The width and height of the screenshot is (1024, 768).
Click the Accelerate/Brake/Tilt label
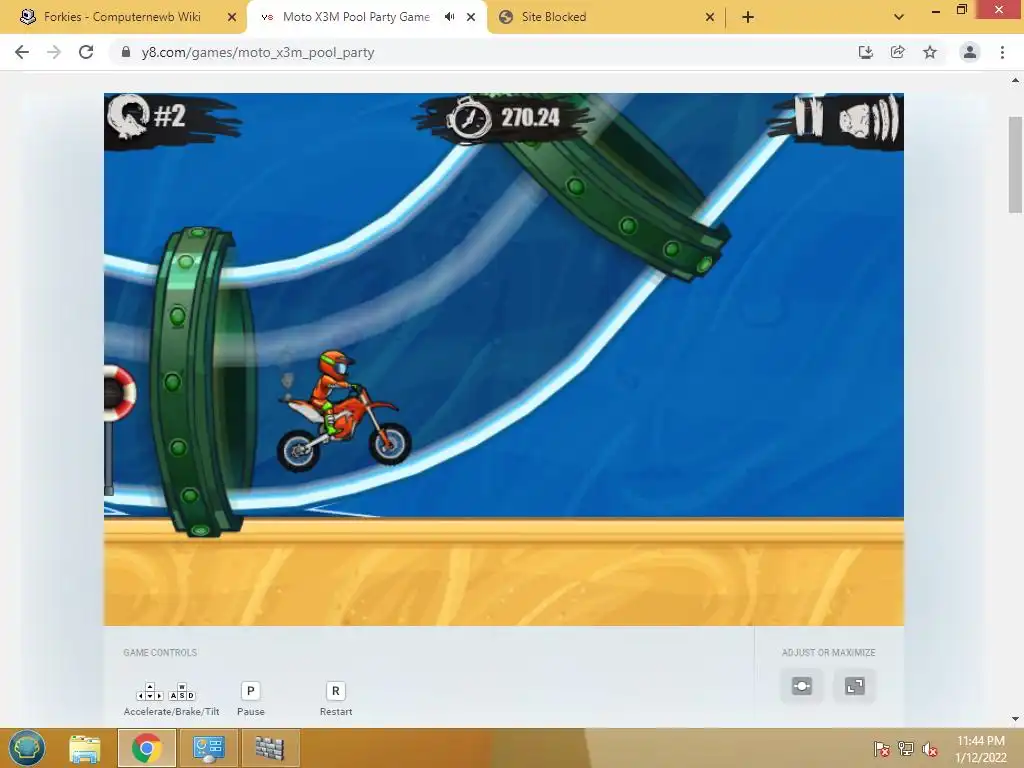(172, 712)
